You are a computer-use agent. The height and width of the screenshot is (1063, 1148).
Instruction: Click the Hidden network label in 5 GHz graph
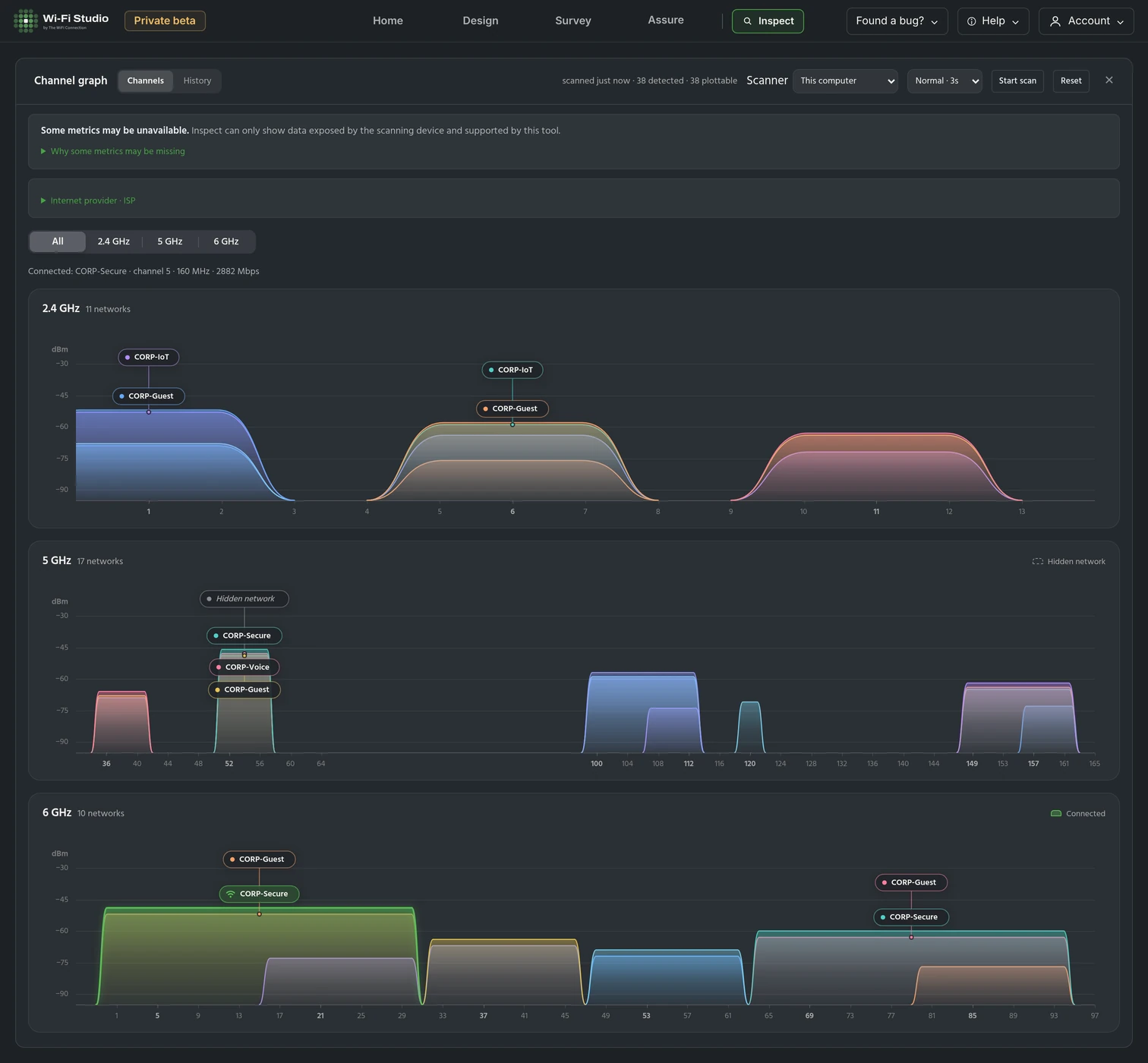pos(244,598)
